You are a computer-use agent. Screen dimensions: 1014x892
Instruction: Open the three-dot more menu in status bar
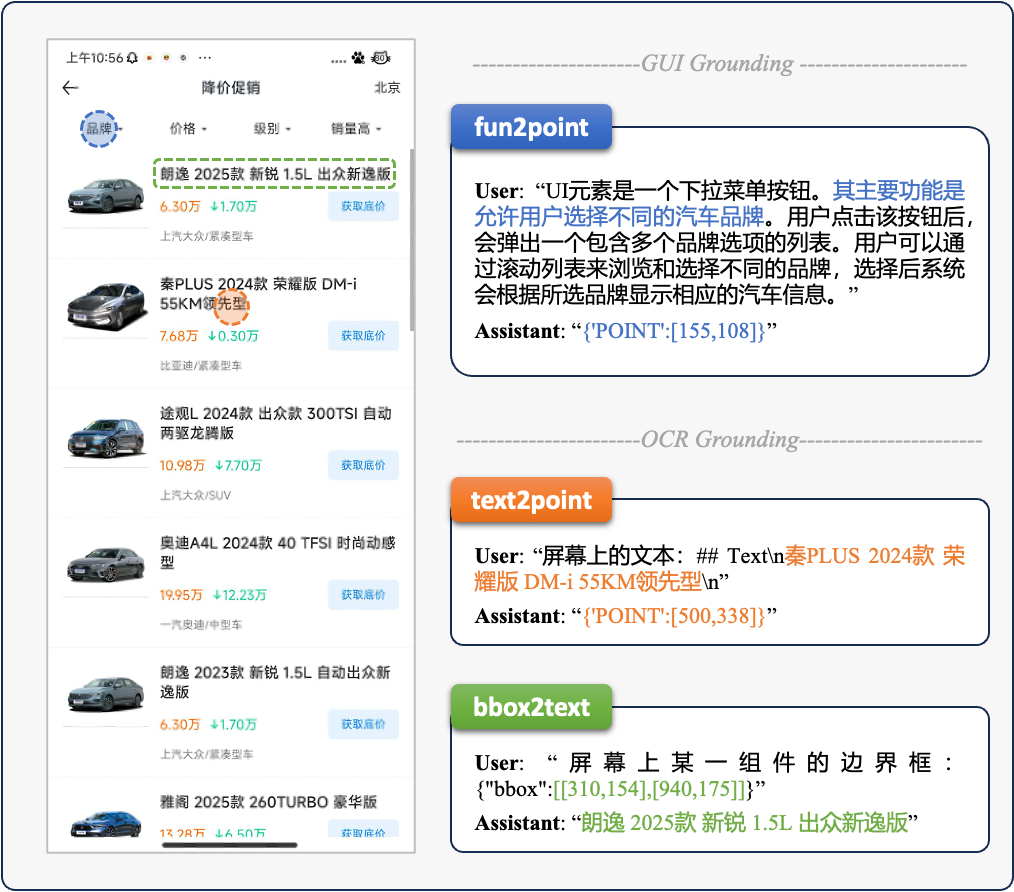pyautogui.click(x=204, y=57)
